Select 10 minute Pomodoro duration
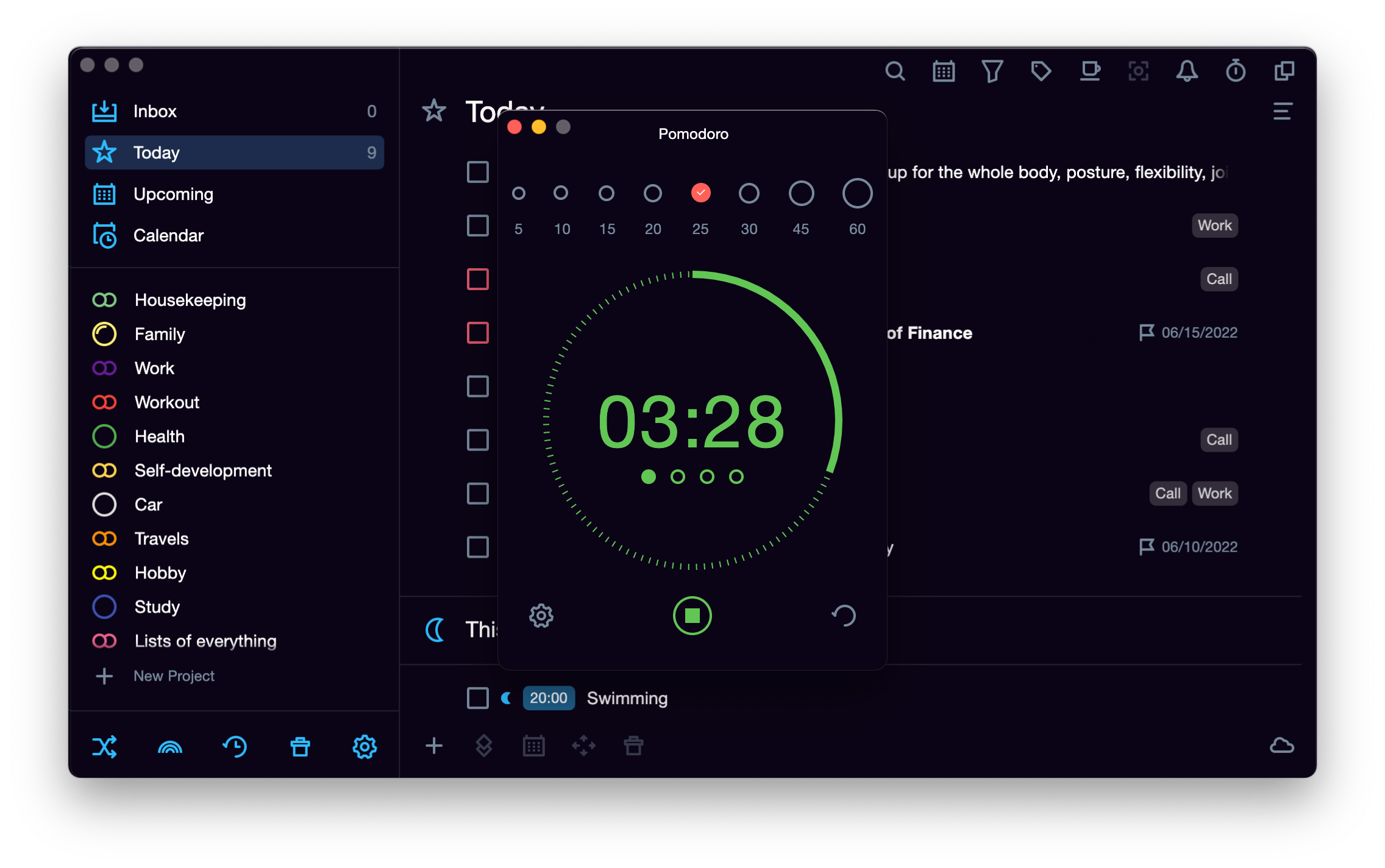The image size is (1385, 868). (x=561, y=193)
